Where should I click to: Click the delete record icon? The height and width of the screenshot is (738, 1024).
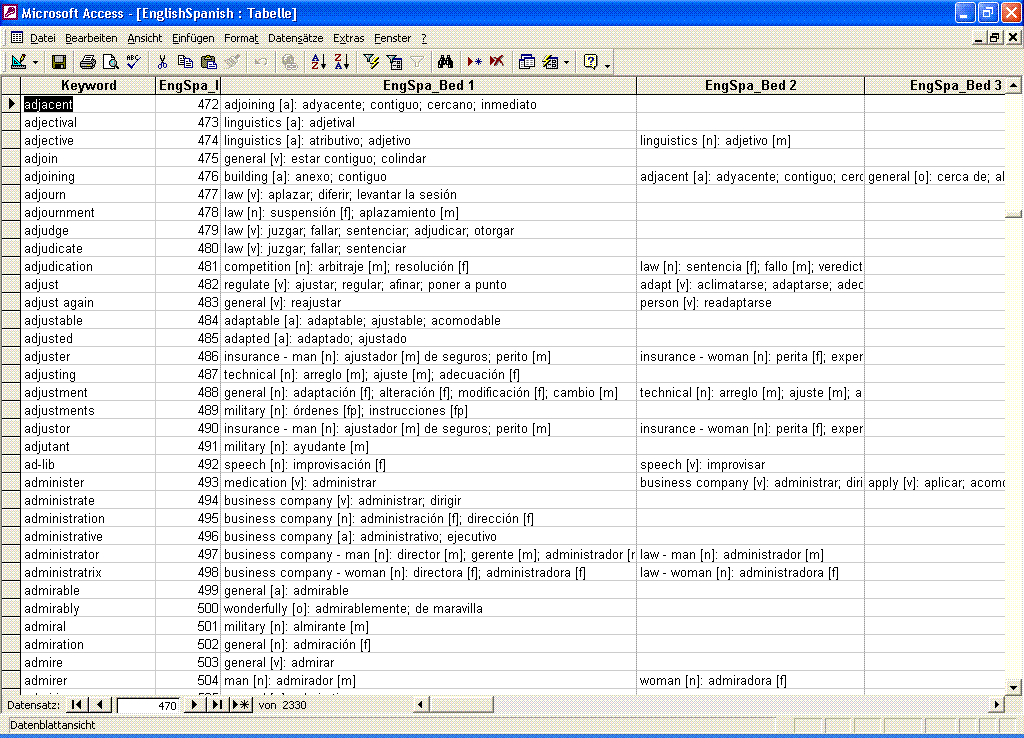496,62
